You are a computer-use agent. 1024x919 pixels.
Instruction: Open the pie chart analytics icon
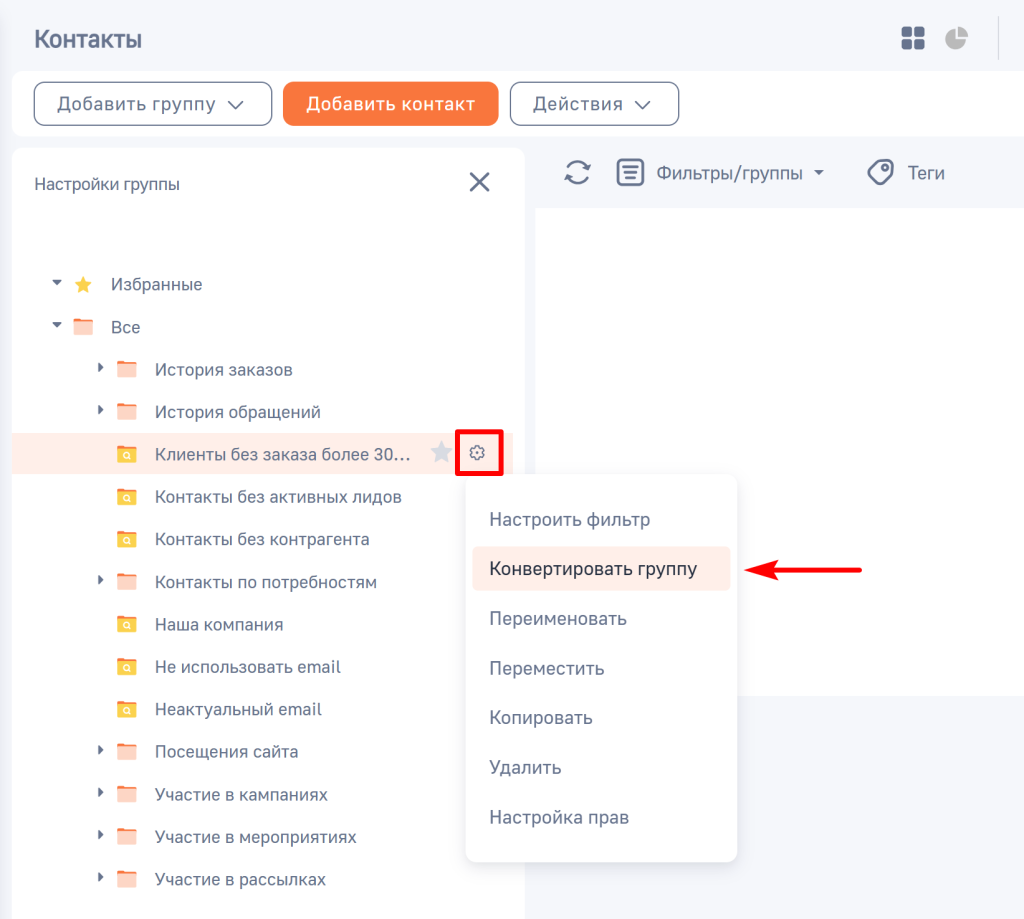[x=956, y=39]
